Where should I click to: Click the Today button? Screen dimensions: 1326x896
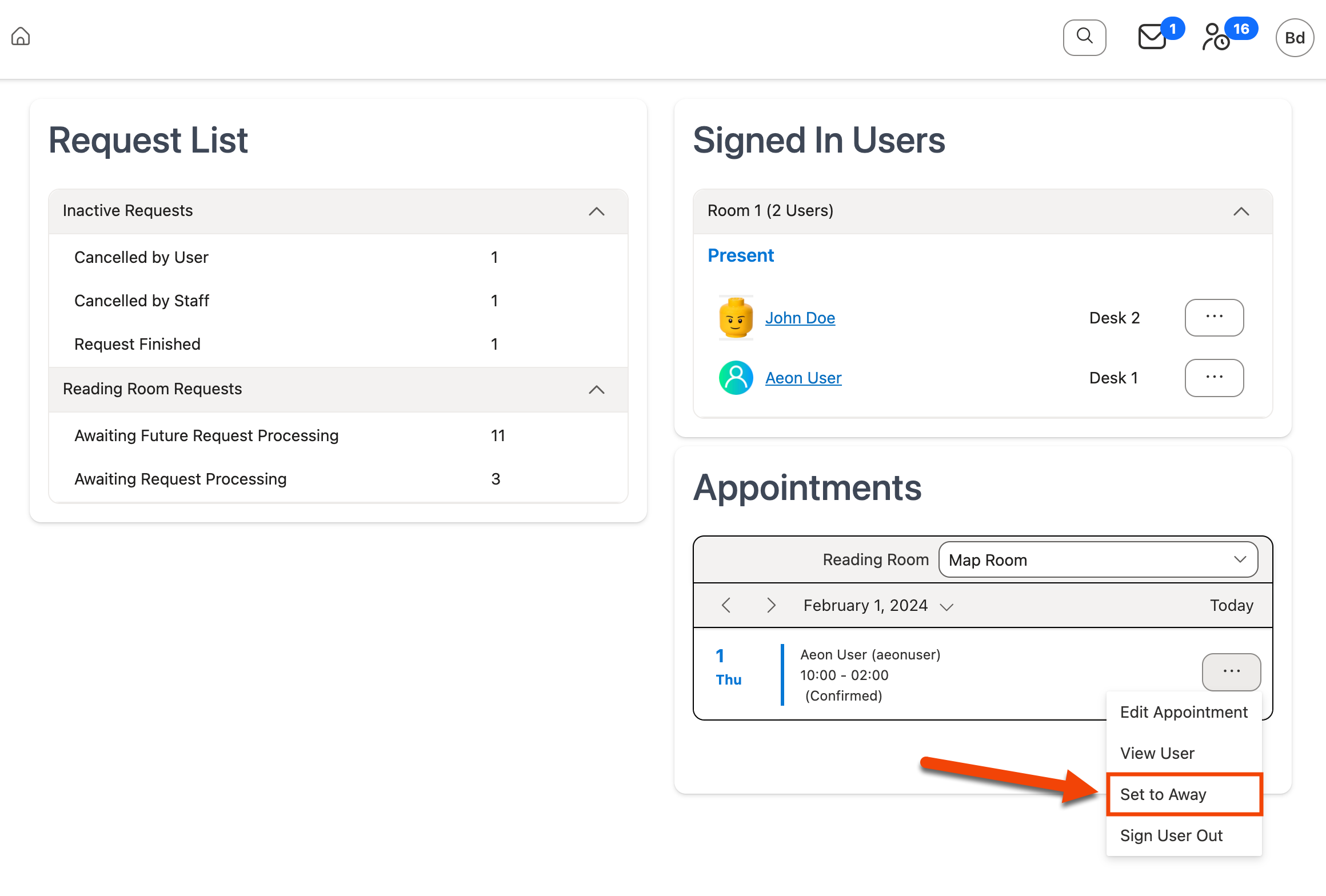pos(1231,605)
